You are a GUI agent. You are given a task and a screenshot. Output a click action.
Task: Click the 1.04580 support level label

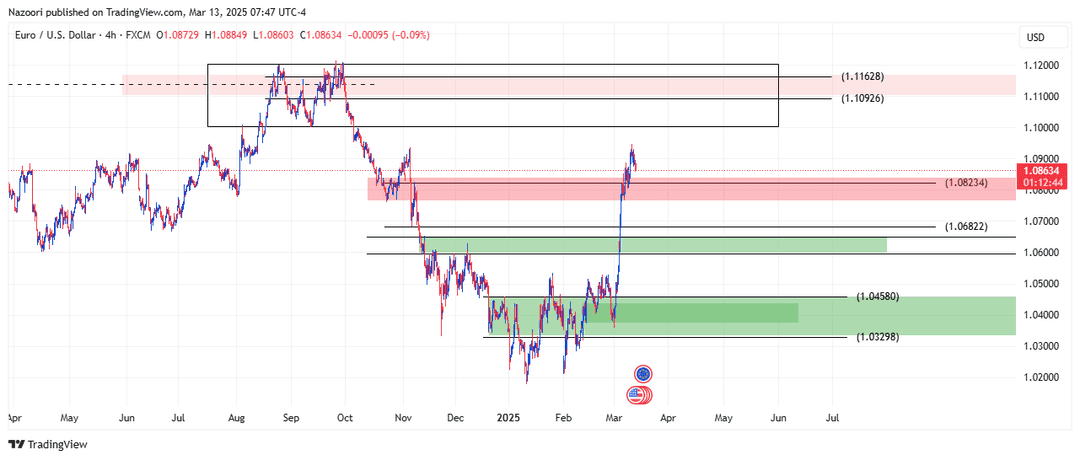click(878, 297)
